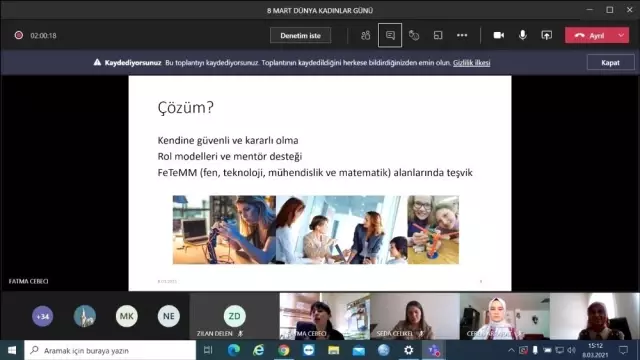Viewport: 640px width, 360px height.
Task: Select the MK participant avatar
Action: (127, 316)
